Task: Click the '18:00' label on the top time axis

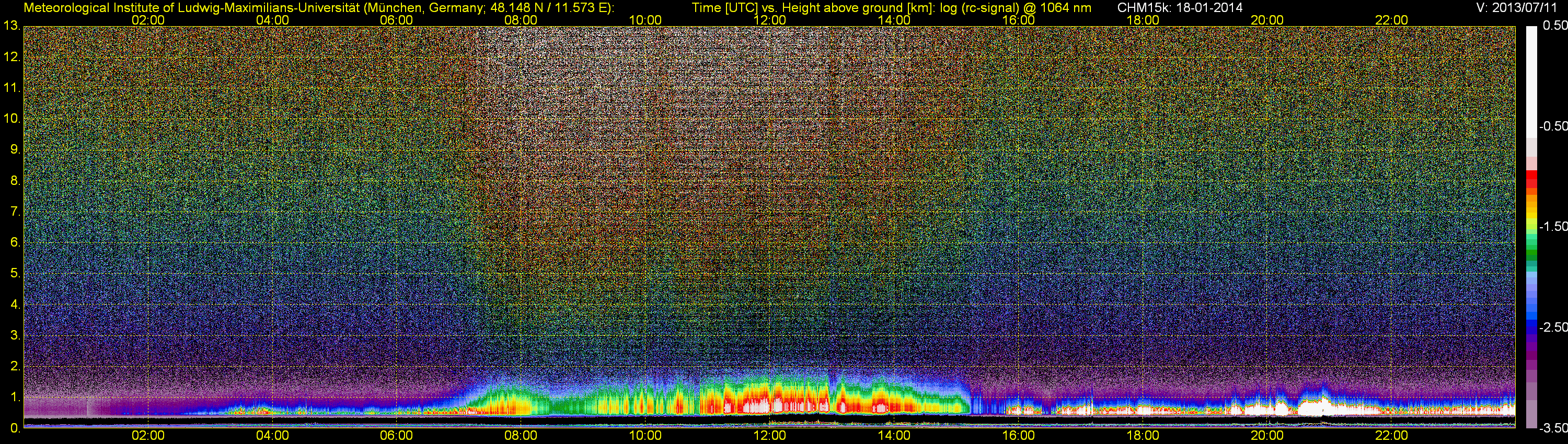Action: coord(1143,20)
